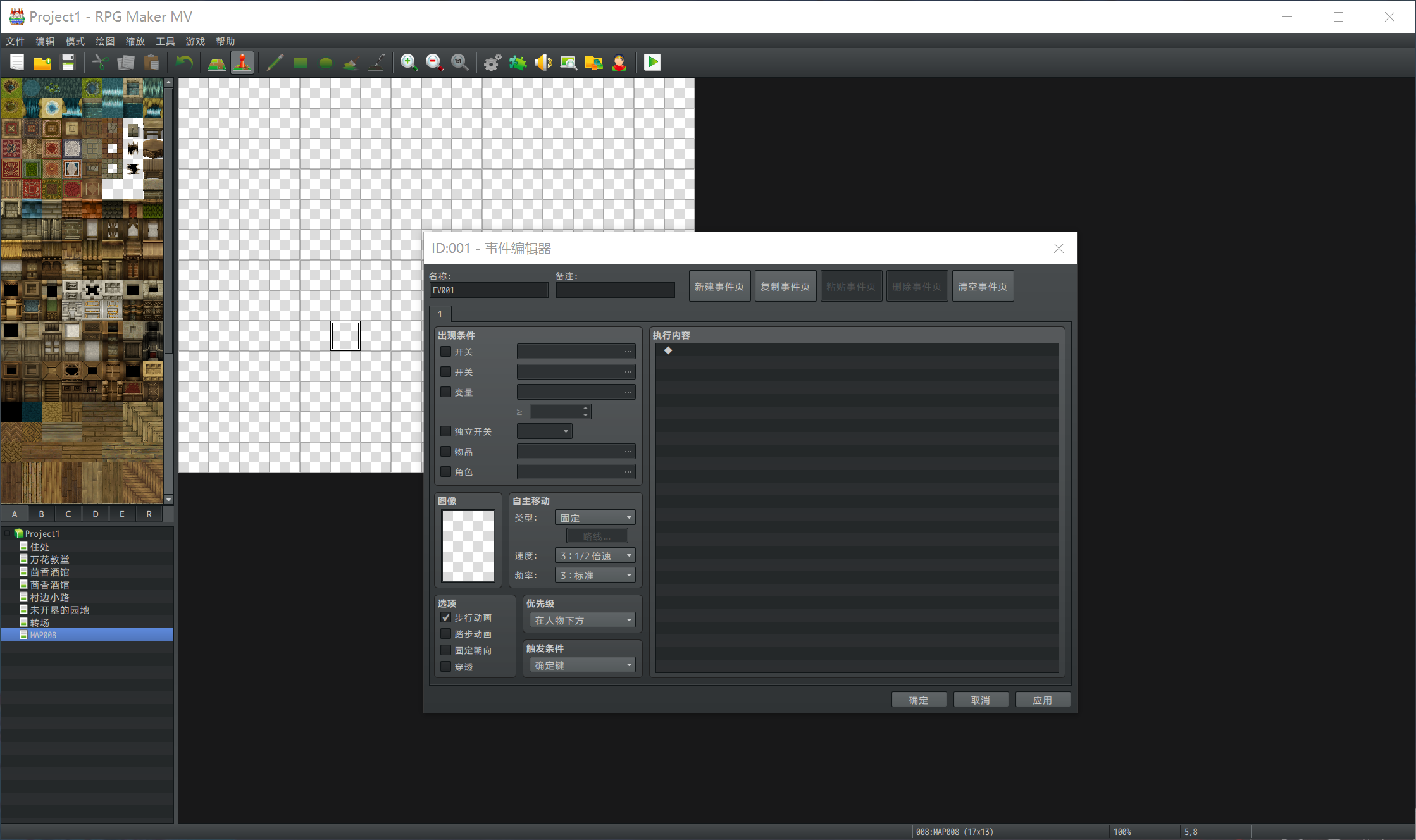Click the Zoom In magnifier icon
Viewport: 1416px width, 840px height.
point(409,63)
